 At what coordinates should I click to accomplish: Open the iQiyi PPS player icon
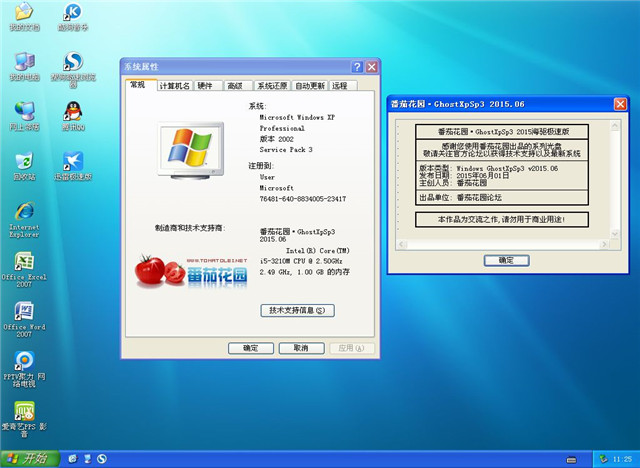click(23, 411)
